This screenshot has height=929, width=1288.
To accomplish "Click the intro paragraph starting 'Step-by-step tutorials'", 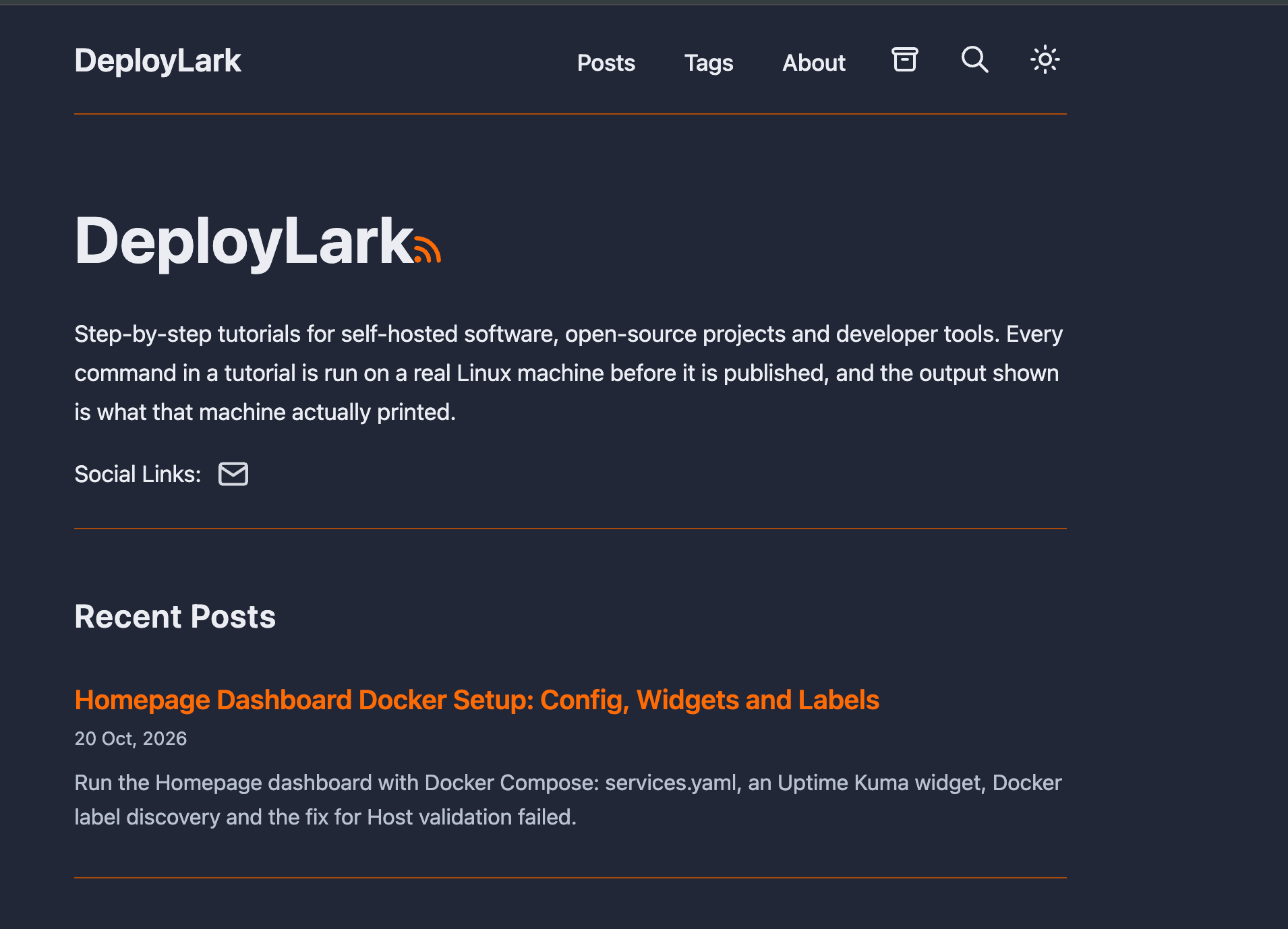I will (568, 373).
